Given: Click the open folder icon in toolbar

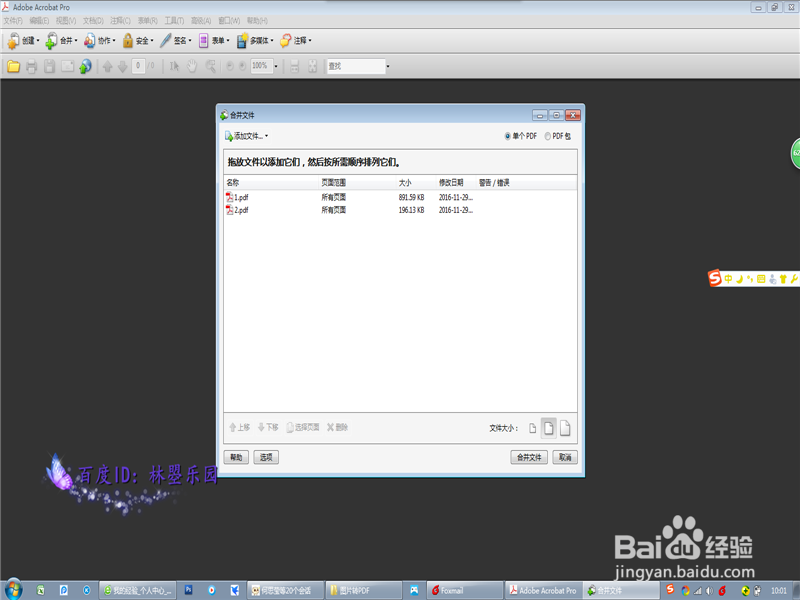Looking at the screenshot, I should coord(13,66).
